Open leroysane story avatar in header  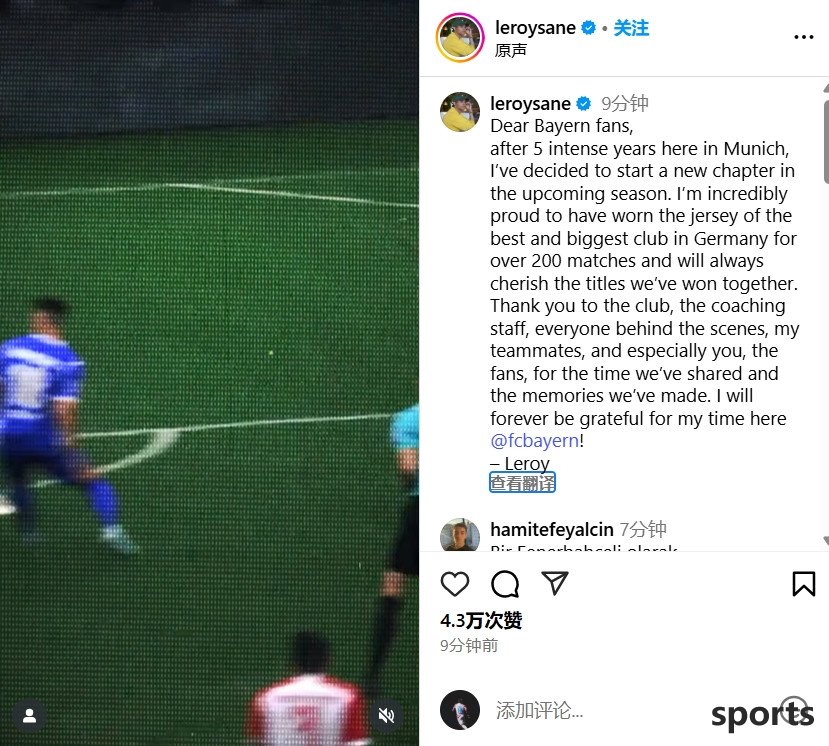tap(460, 38)
